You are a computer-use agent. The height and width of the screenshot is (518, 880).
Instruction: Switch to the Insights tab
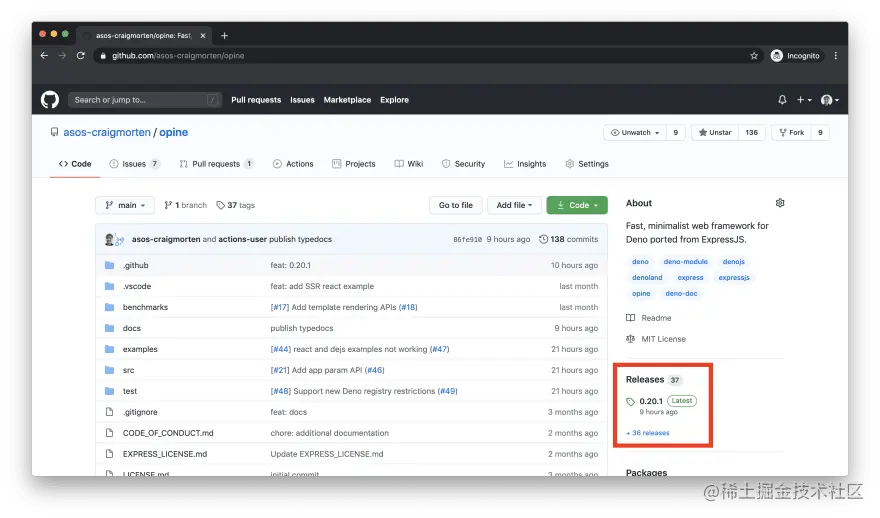coord(525,164)
